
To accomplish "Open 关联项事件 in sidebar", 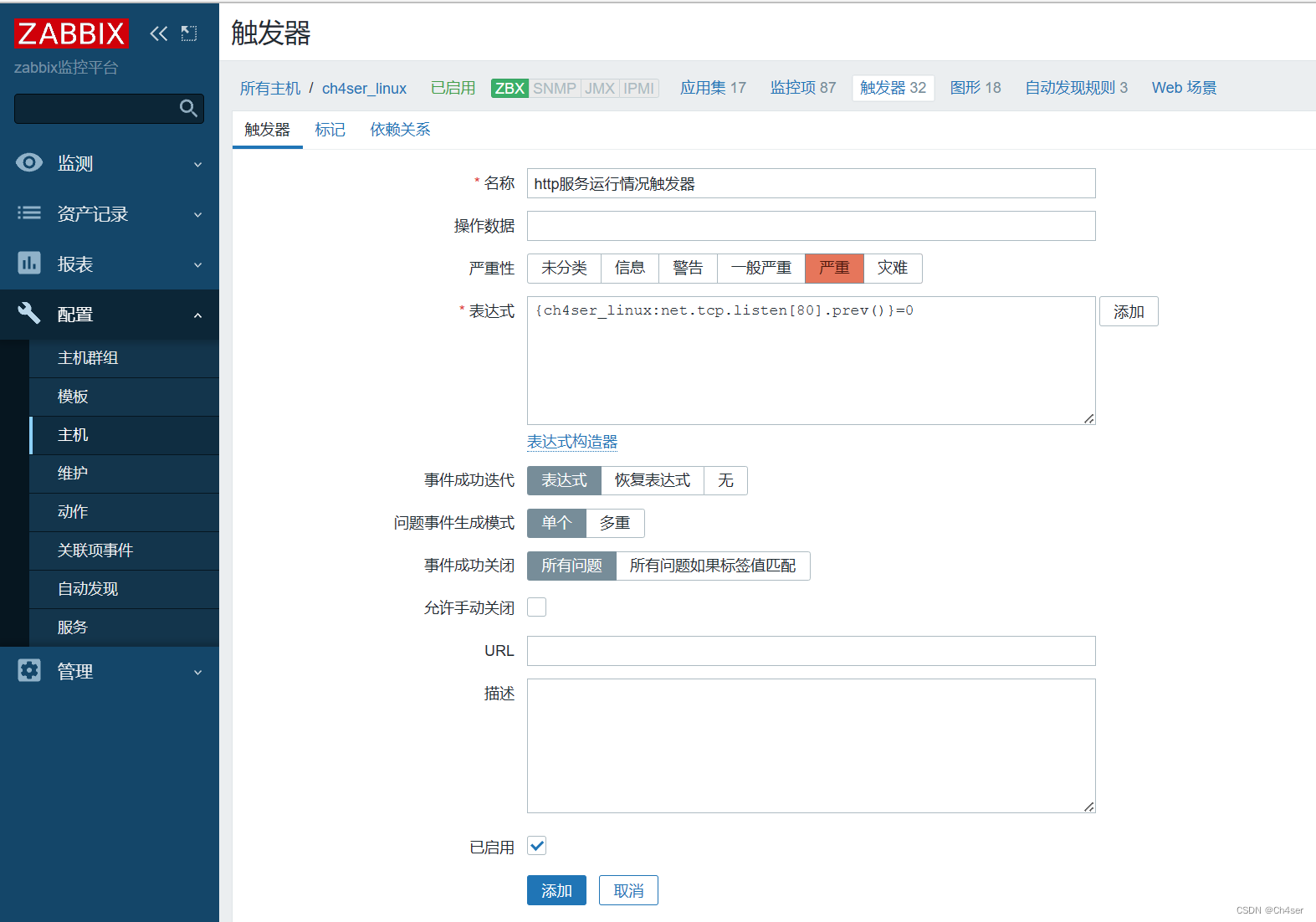I will point(124,551).
